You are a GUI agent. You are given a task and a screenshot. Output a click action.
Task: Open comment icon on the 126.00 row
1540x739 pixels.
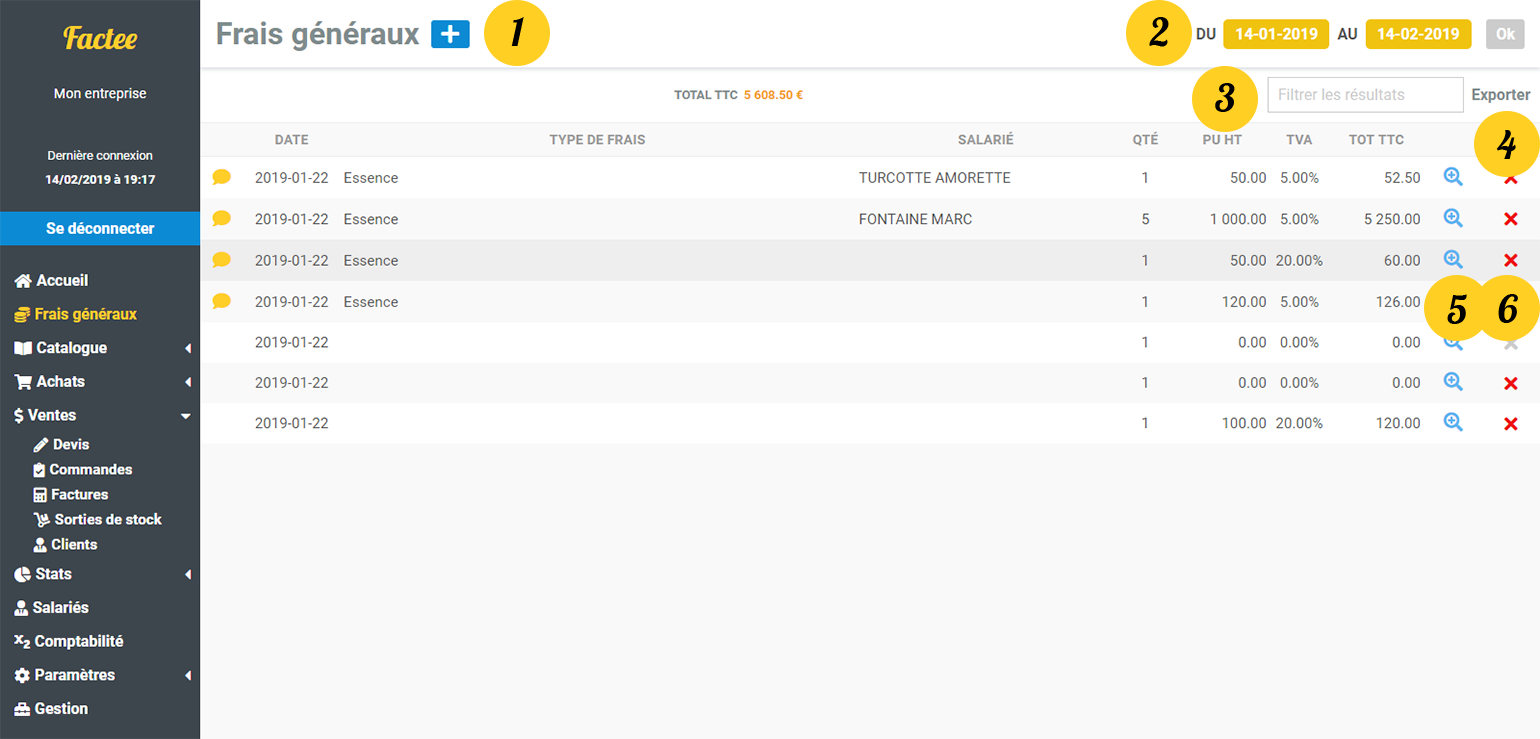pyautogui.click(x=221, y=301)
